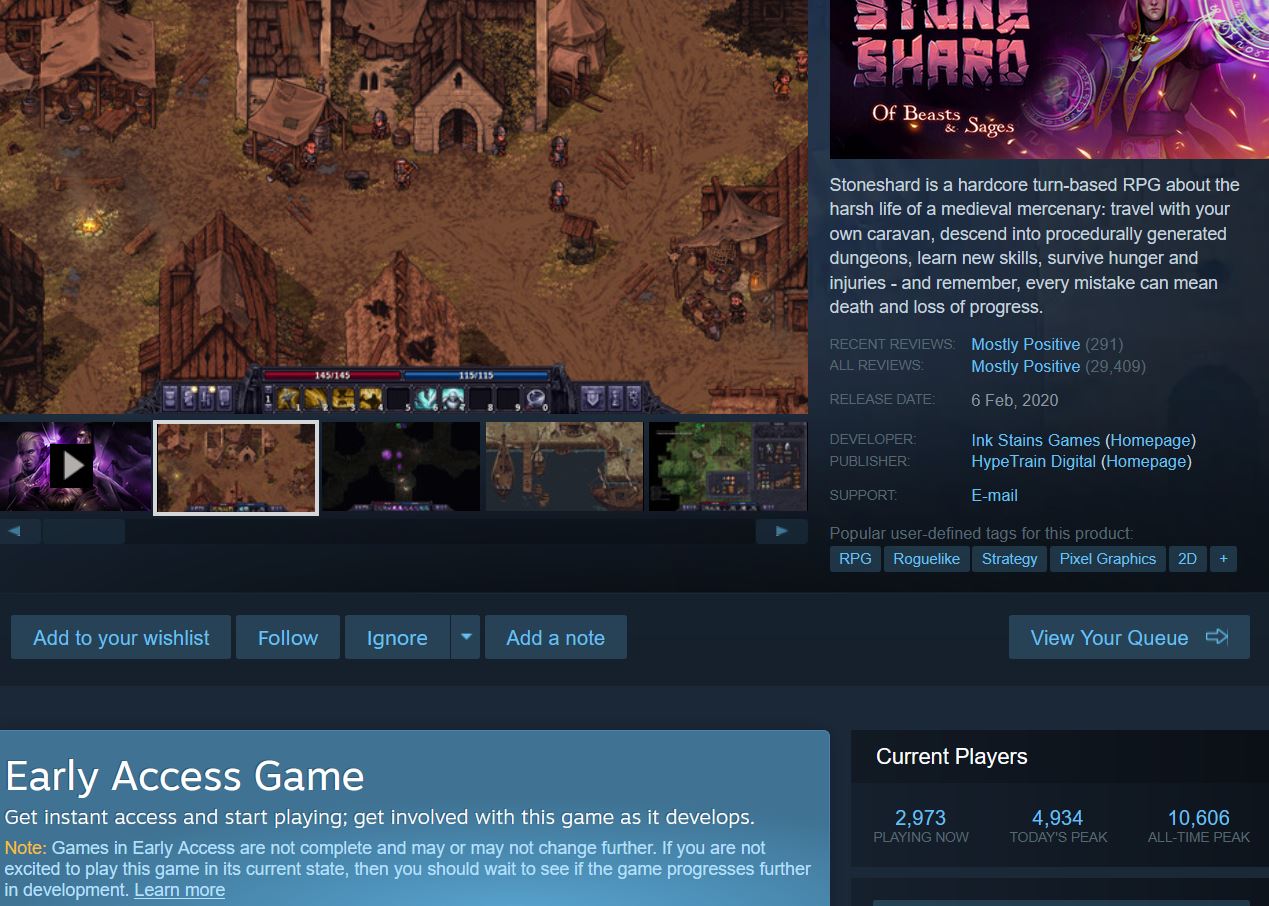The width and height of the screenshot is (1269, 906).
Task: Open the green inventory screenshot thumbnail
Action: coord(728,466)
